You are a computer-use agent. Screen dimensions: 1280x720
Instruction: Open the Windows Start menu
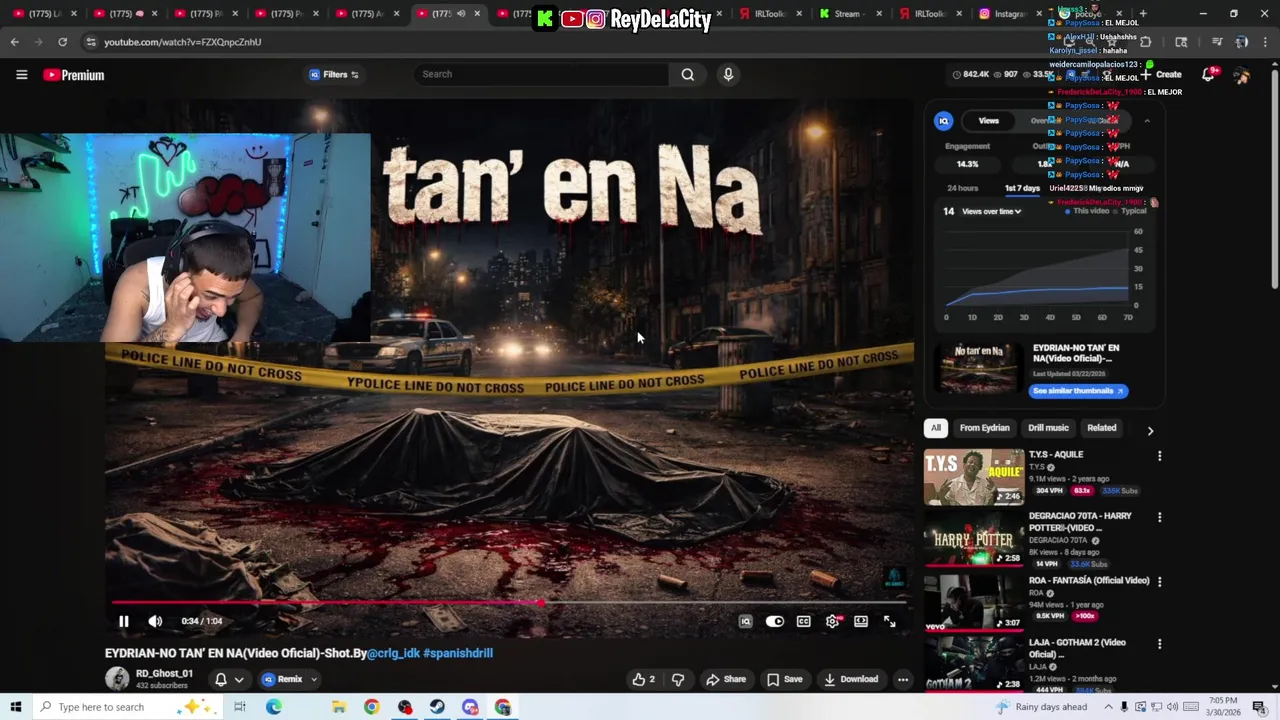click(x=15, y=707)
